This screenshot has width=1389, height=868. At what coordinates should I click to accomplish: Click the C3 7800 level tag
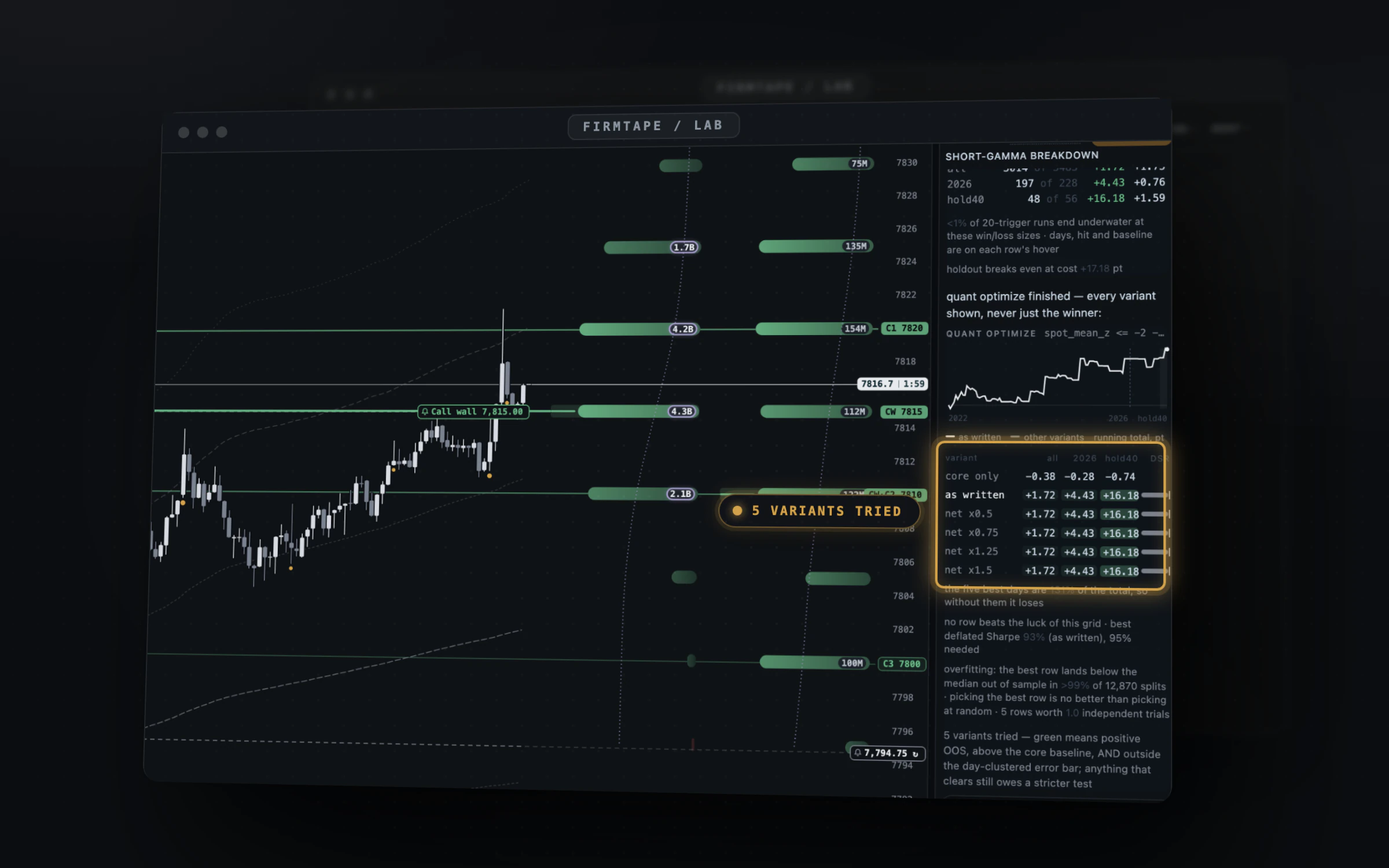[902, 664]
